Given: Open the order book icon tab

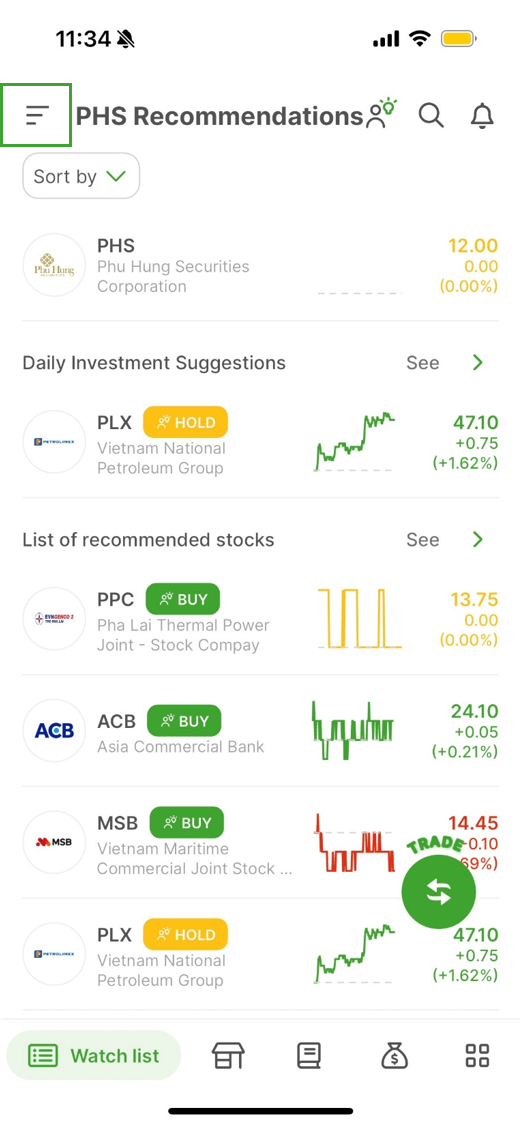Looking at the screenshot, I should [x=309, y=1055].
